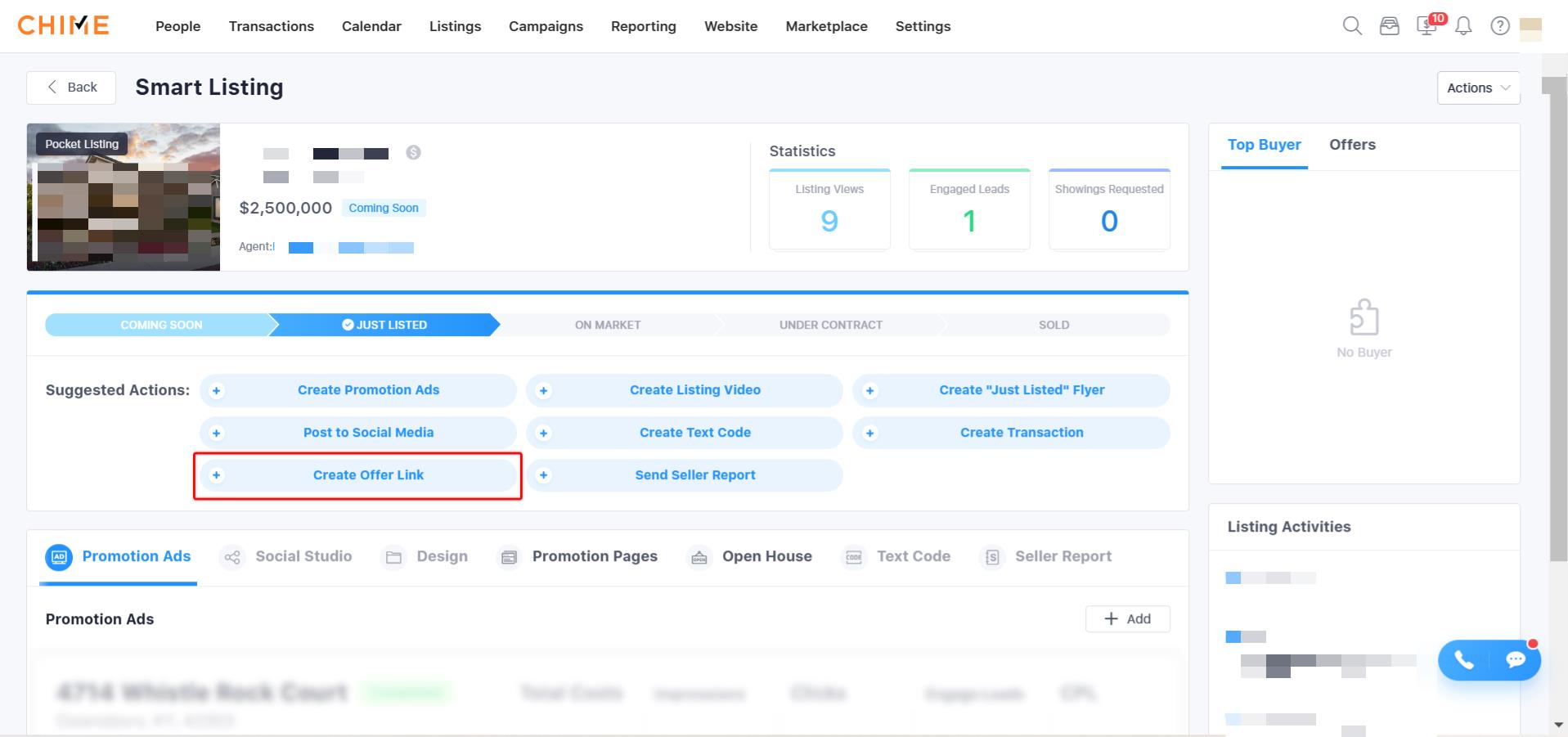Image resolution: width=1568 pixels, height=737 pixels.
Task: Click Create Transaction button label
Action: coord(1022,433)
